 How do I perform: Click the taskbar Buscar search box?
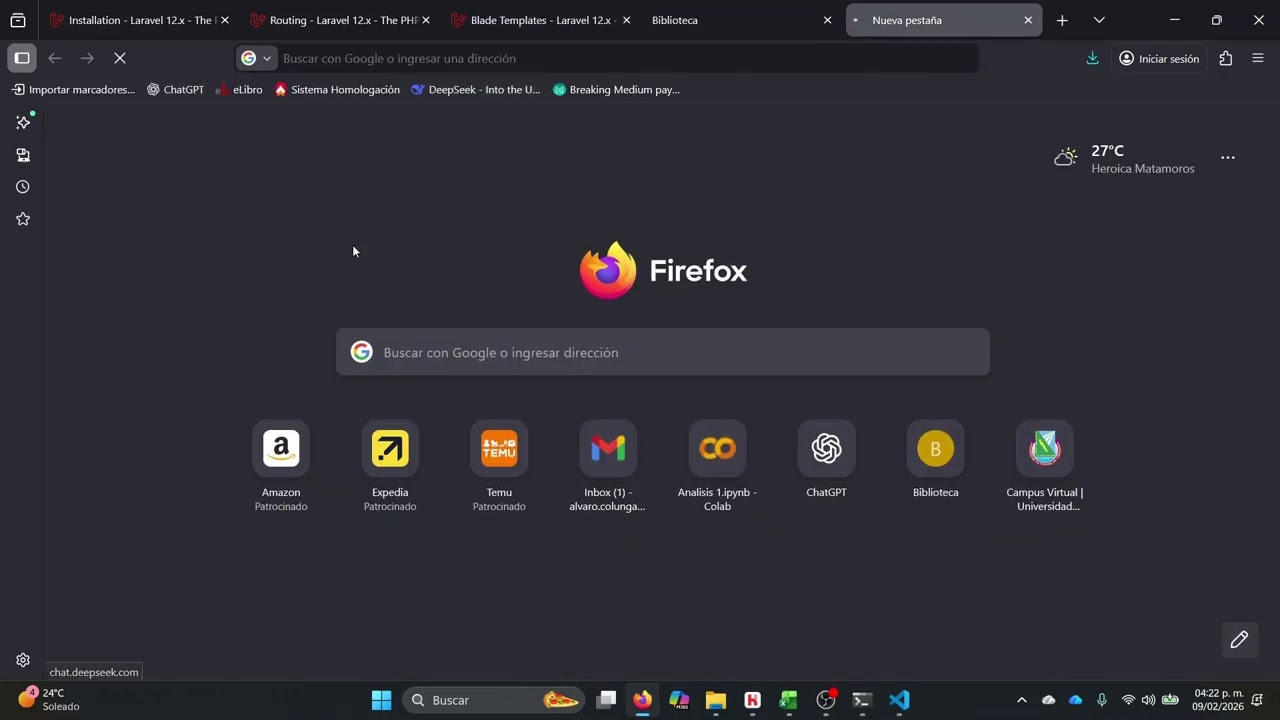pos(494,700)
